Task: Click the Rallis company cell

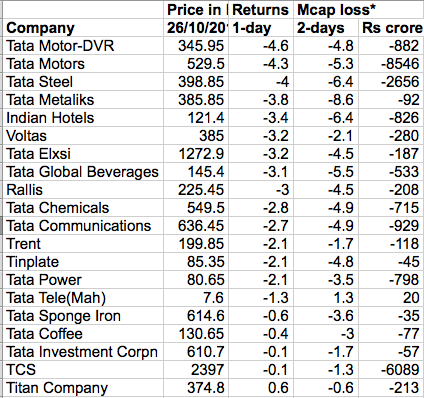Action: pyautogui.click(x=83, y=190)
